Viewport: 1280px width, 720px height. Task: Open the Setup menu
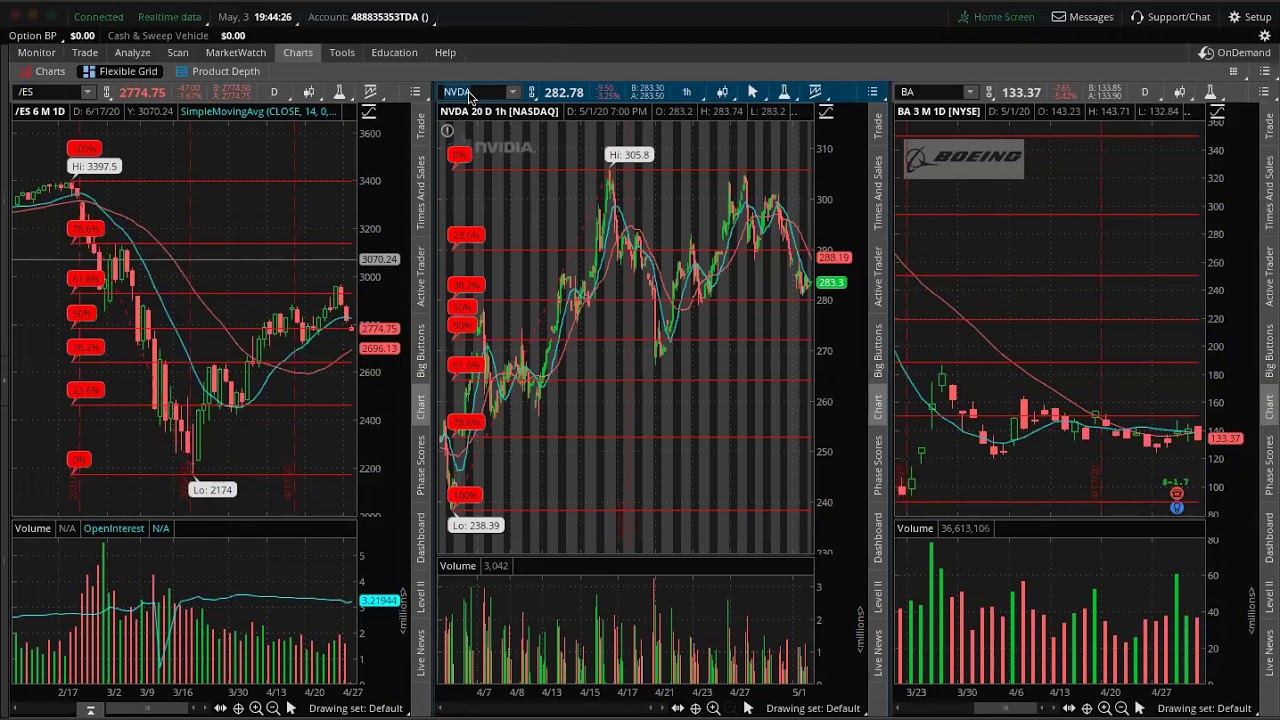pyautogui.click(x=1250, y=17)
